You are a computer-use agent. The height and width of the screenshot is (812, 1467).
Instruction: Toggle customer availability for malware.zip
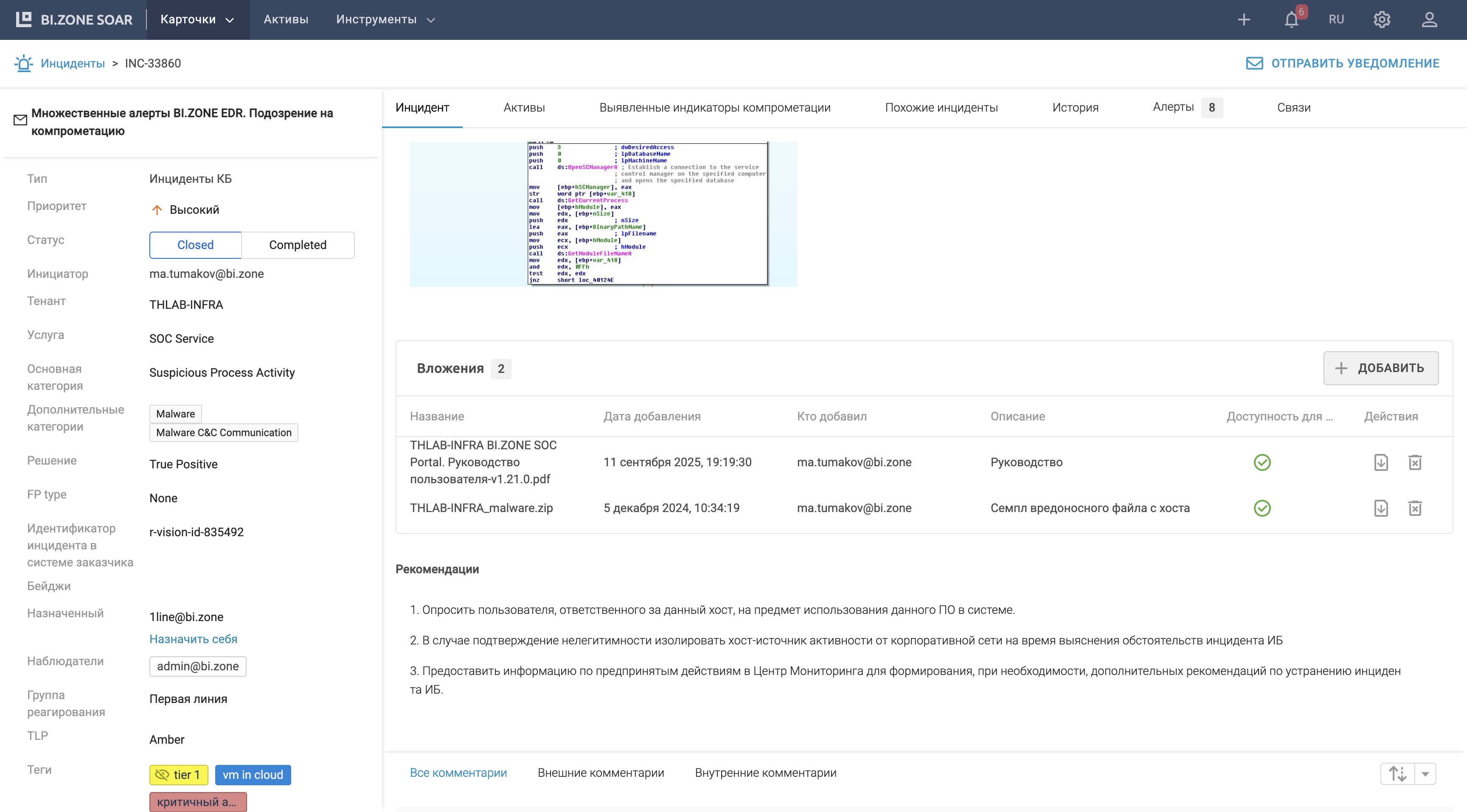(1262, 508)
